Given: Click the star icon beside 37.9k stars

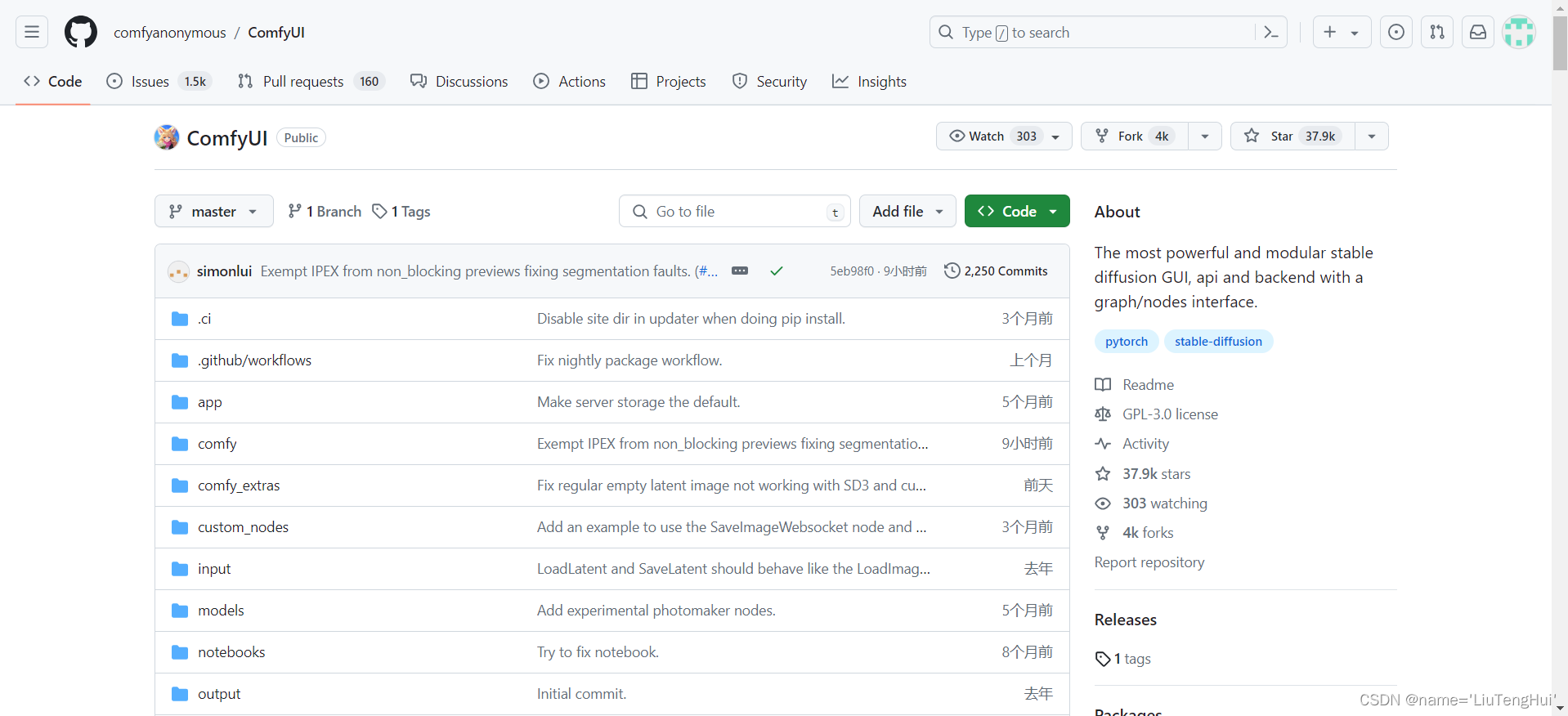Looking at the screenshot, I should click(x=1103, y=474).
